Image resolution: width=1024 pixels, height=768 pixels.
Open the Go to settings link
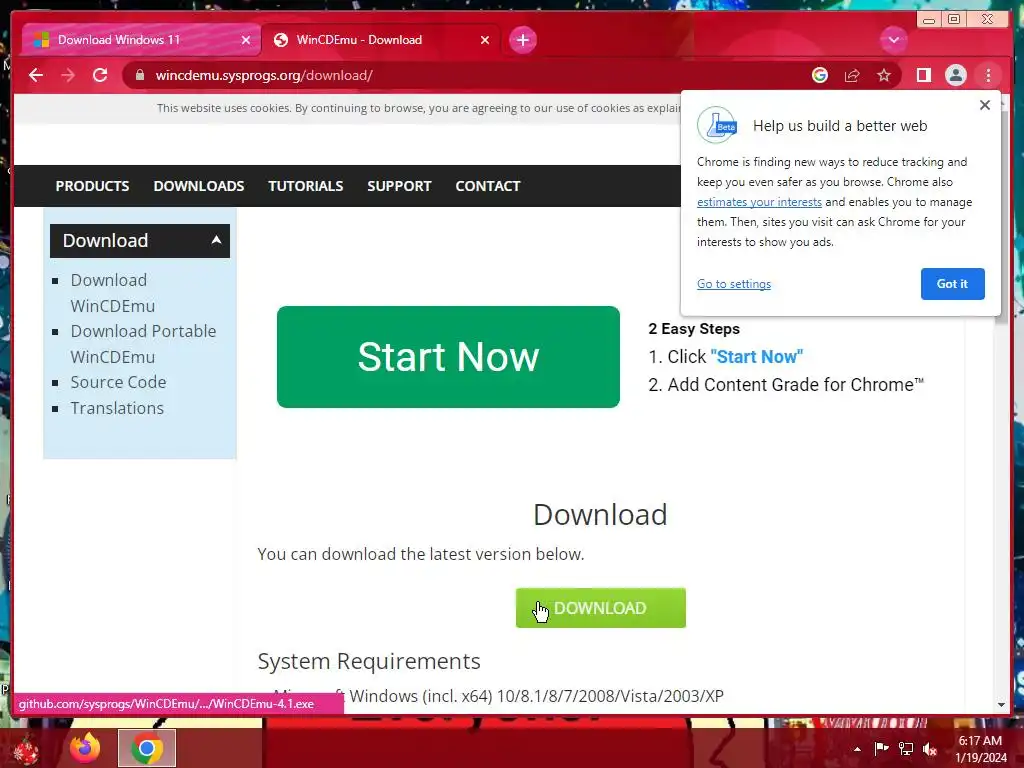click(733, 284)
